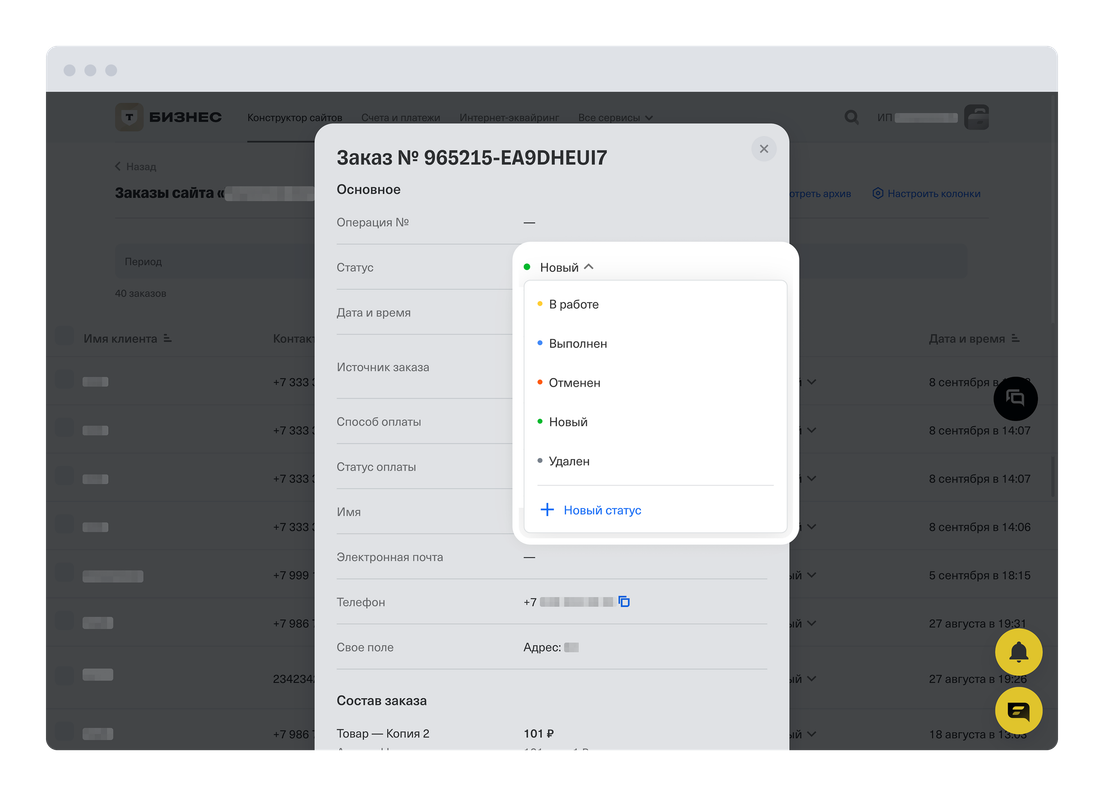
Task: Check the first order row checkbox
Action: tap(64, 381)
